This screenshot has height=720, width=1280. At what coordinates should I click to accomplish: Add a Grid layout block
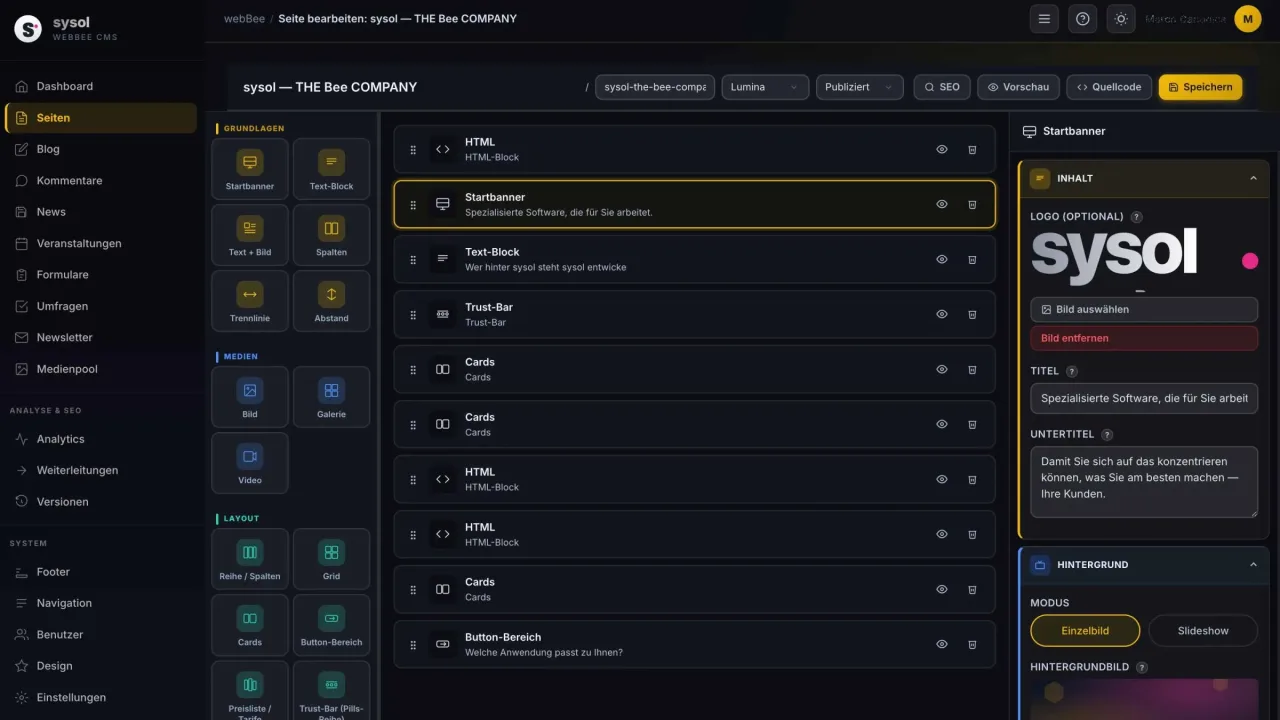coord(331,558)
